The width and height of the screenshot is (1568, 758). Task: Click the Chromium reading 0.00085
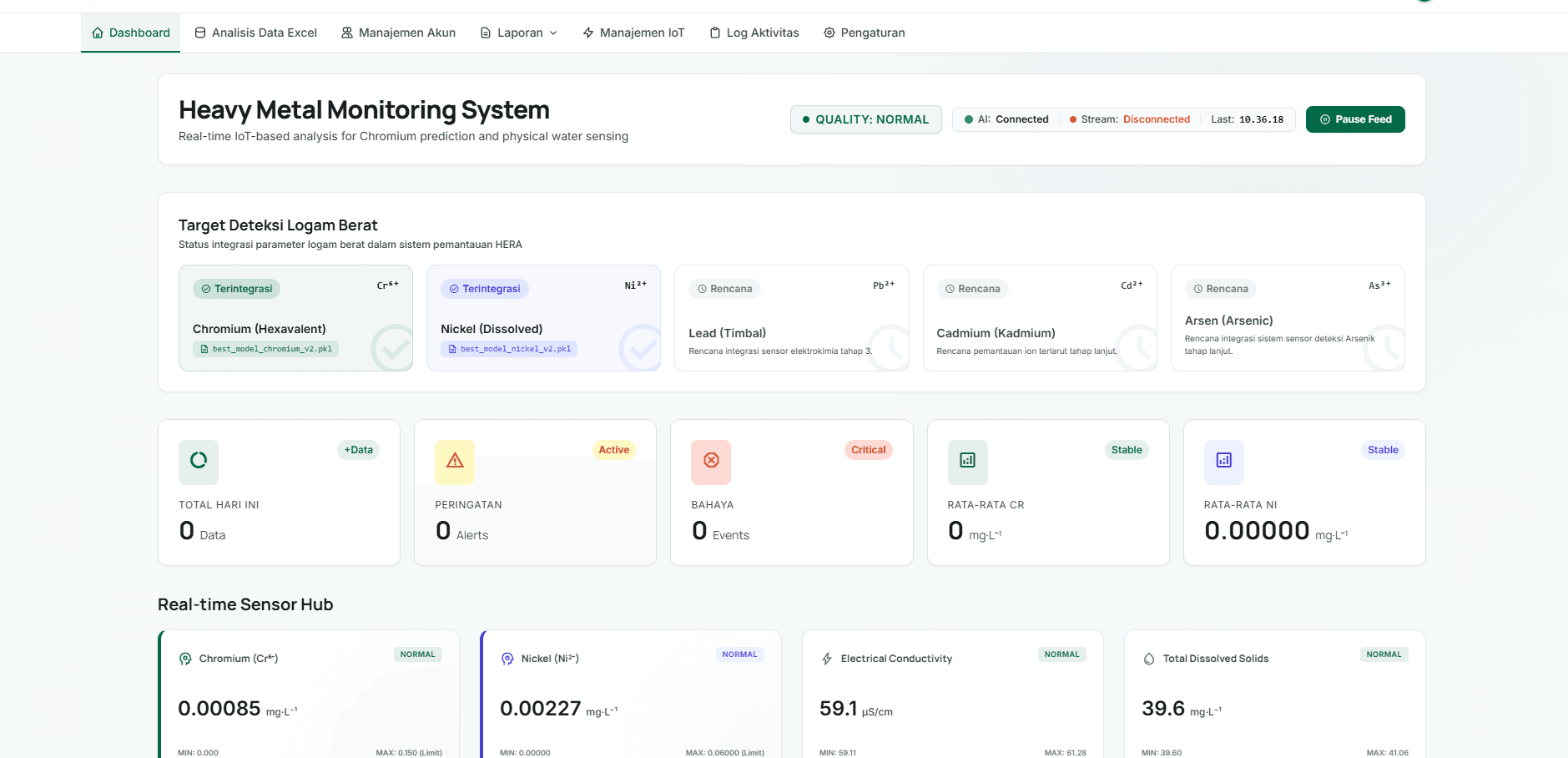tap(219, 709)
